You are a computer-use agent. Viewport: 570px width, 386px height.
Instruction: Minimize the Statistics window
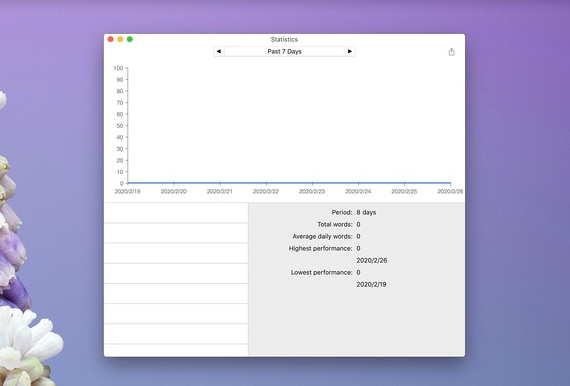point(120,39)
